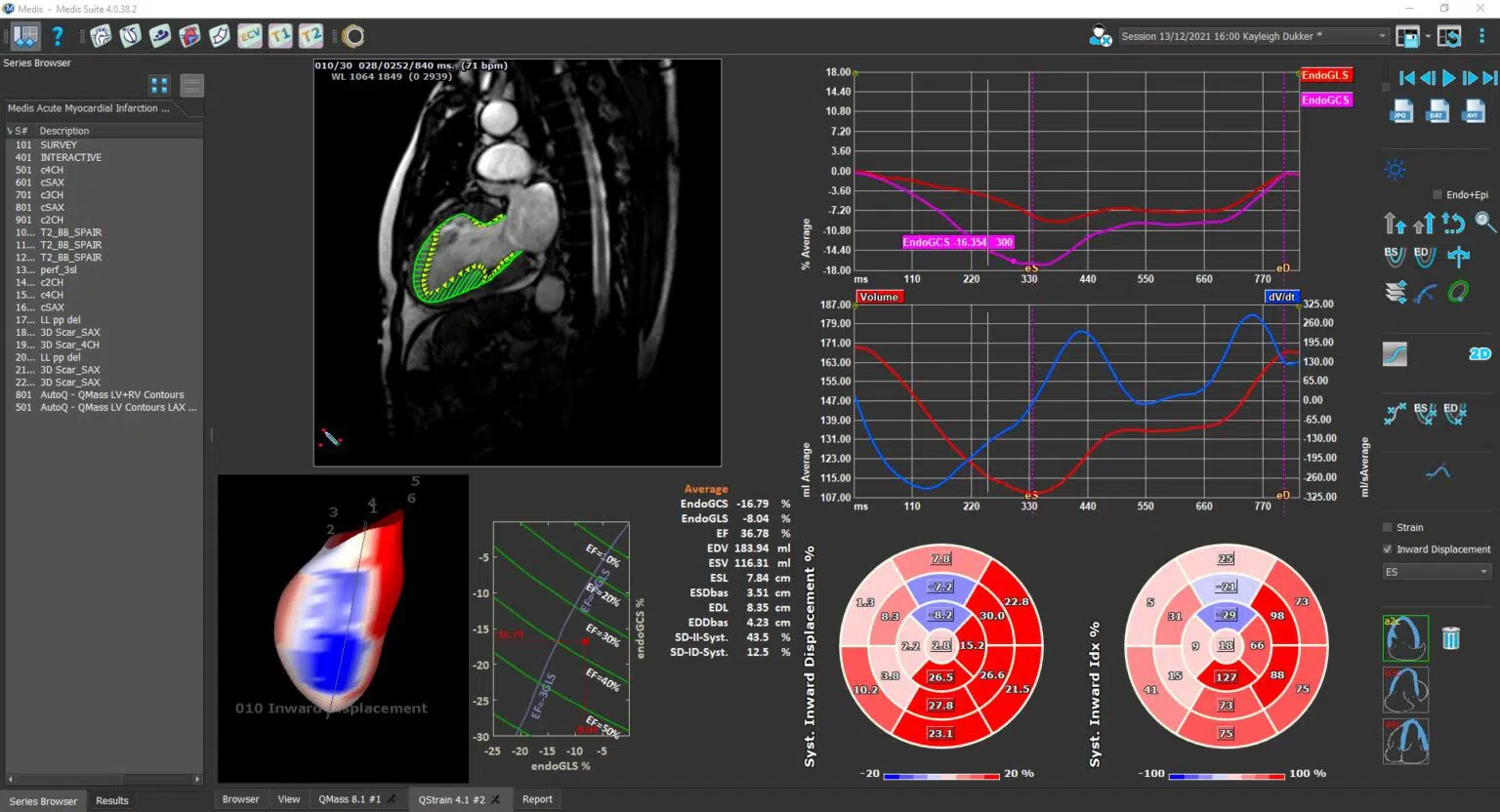Launch the T2 mapping app icon
1500x812 pixels.
click(311, 36)
